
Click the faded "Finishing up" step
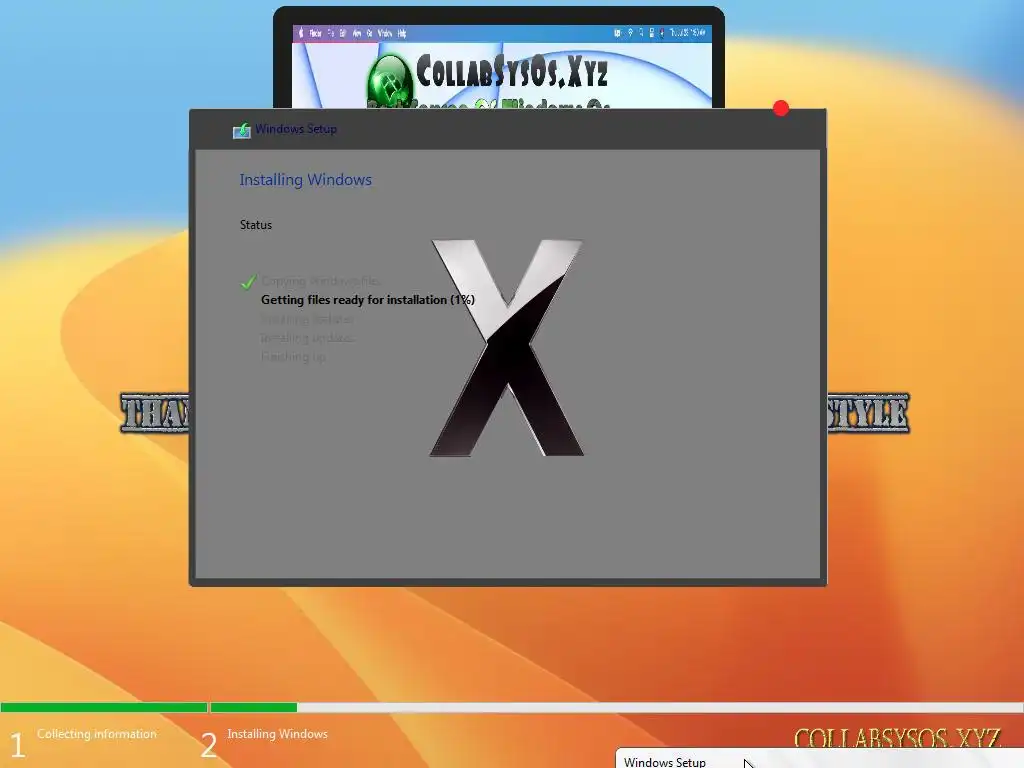point(293,357)
